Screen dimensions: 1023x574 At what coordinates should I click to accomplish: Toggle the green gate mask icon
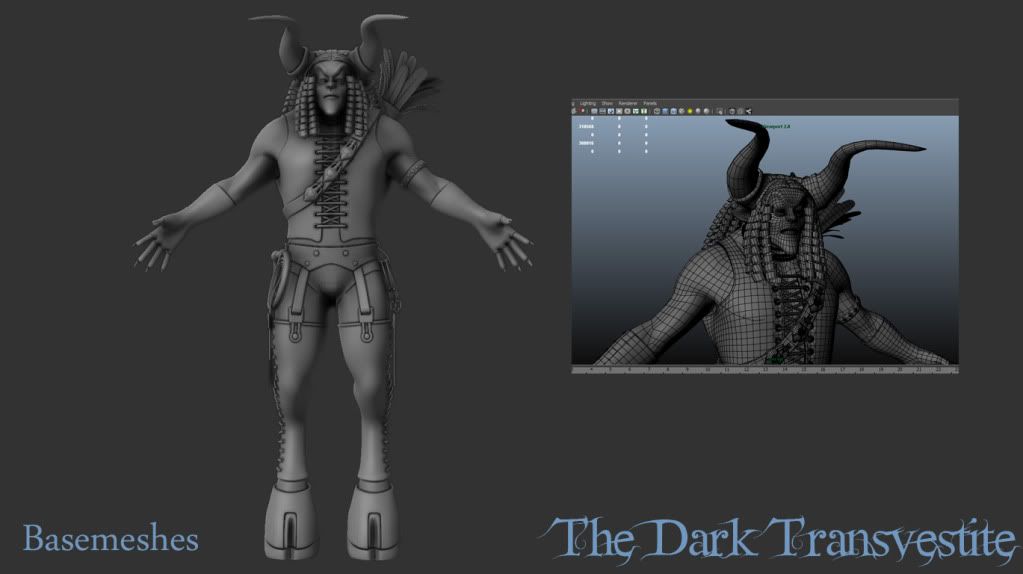tap(644, 111)
